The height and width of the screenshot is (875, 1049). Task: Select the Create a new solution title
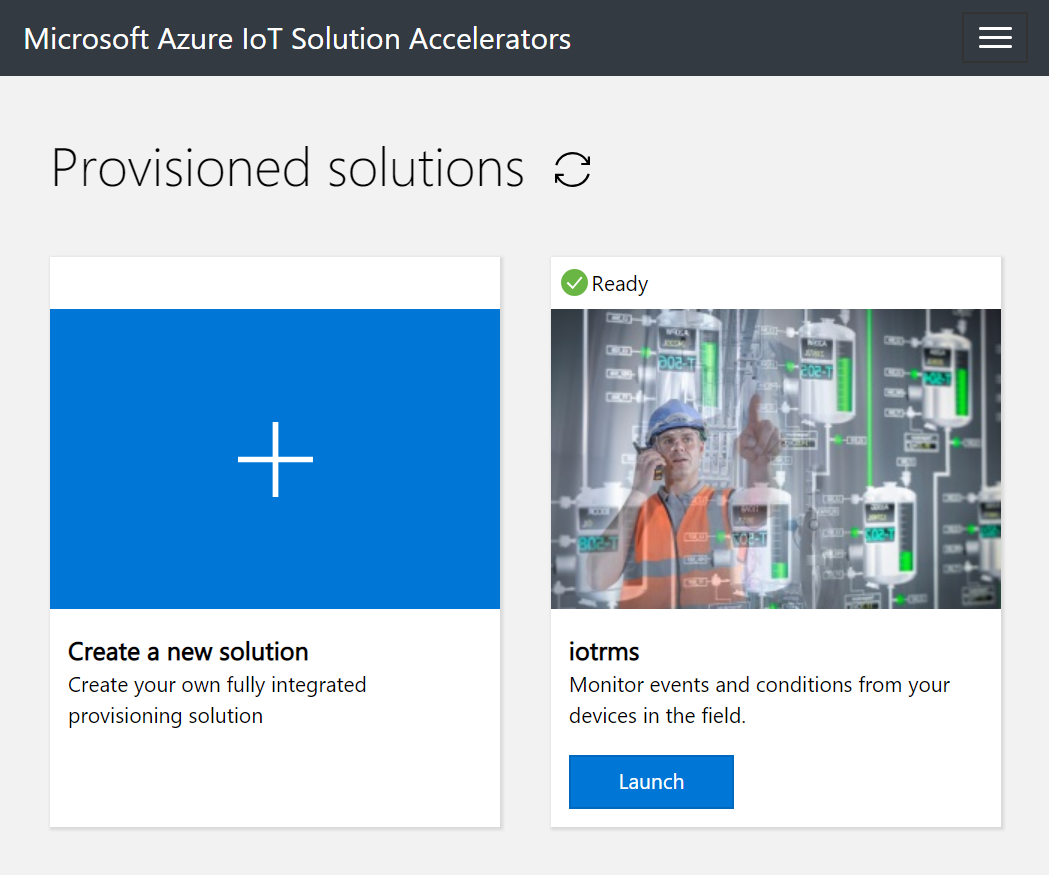[x=188, y=652]
